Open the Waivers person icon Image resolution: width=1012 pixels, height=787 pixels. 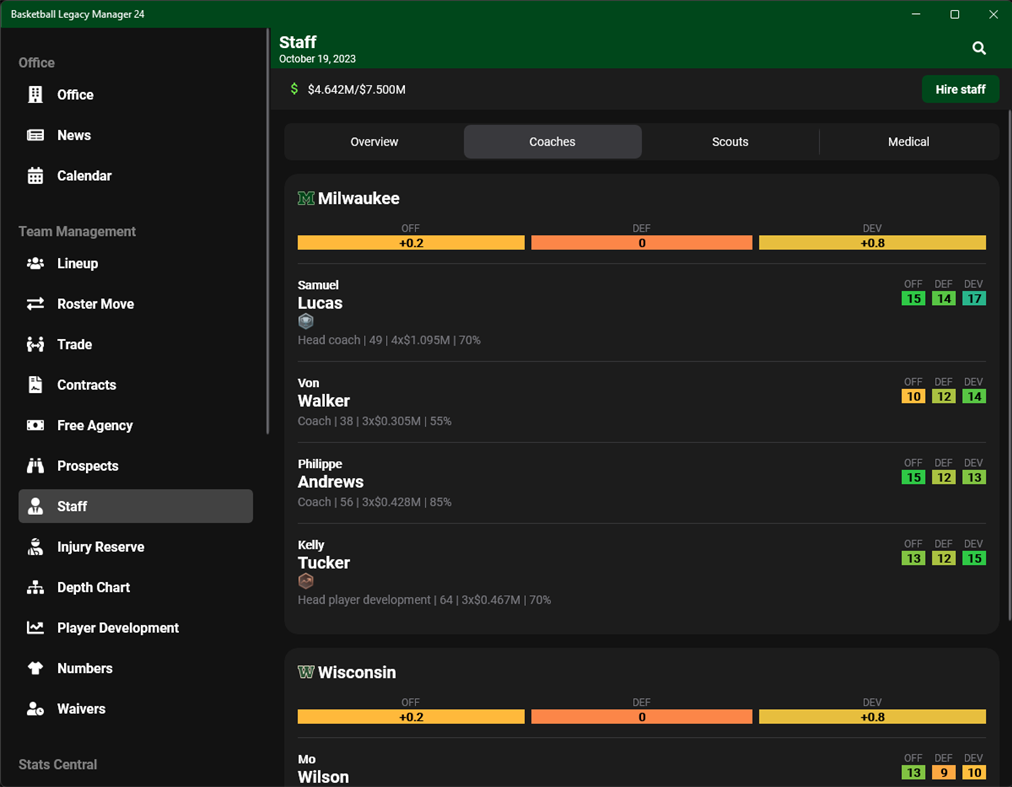tap(35, 709)
